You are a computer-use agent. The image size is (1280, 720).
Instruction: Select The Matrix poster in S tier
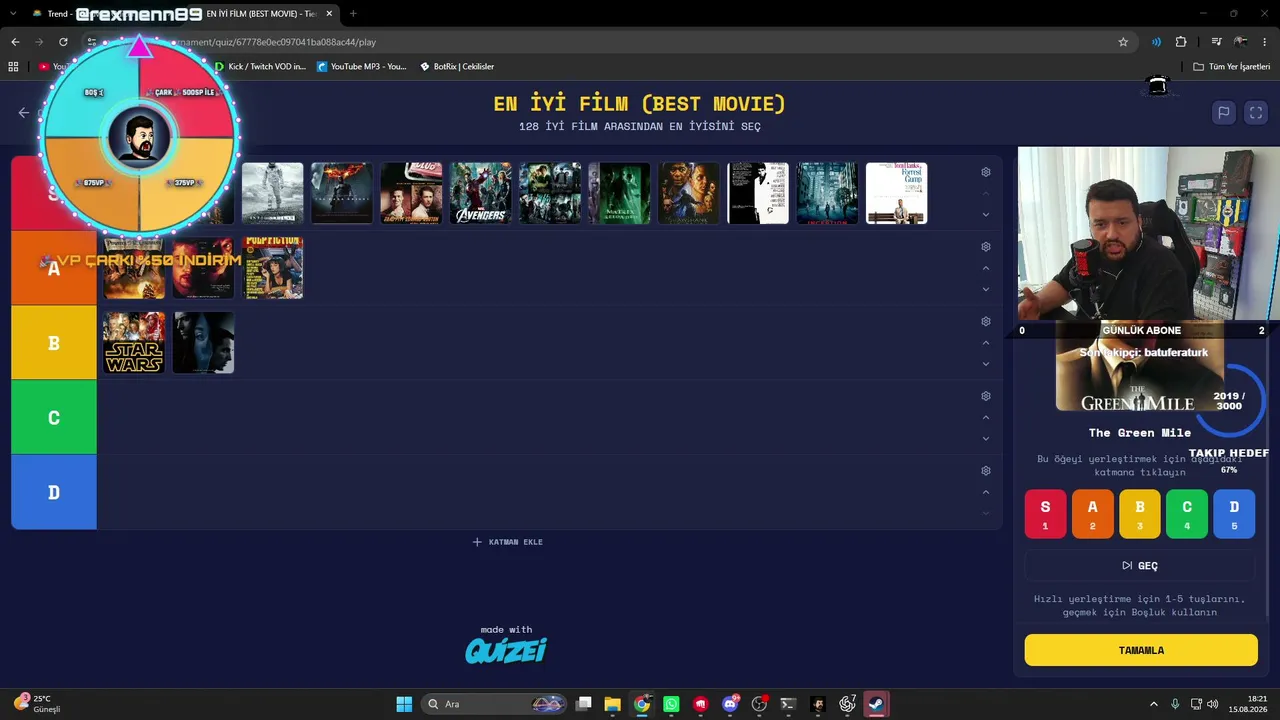tap(619, 193)
